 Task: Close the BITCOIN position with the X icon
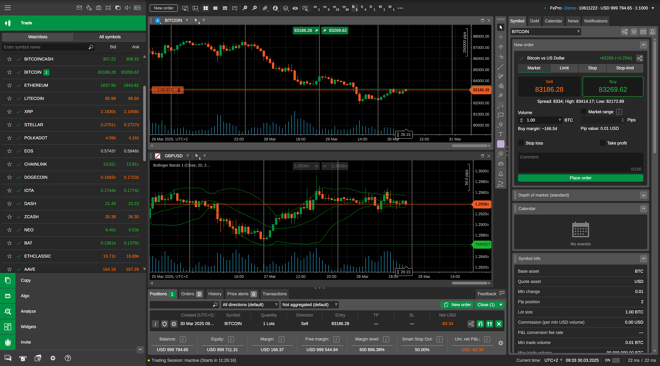[x=499, y=324]
